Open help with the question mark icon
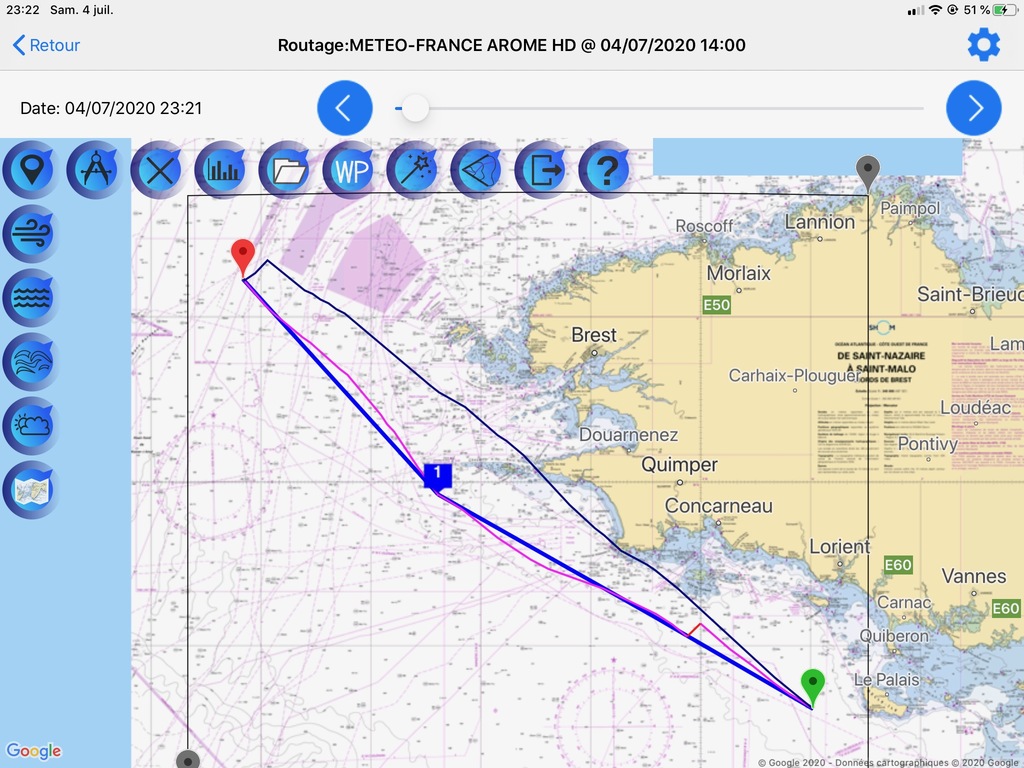Image resolution: width=1024 pixels, height=768 pixels. (607, 170)
